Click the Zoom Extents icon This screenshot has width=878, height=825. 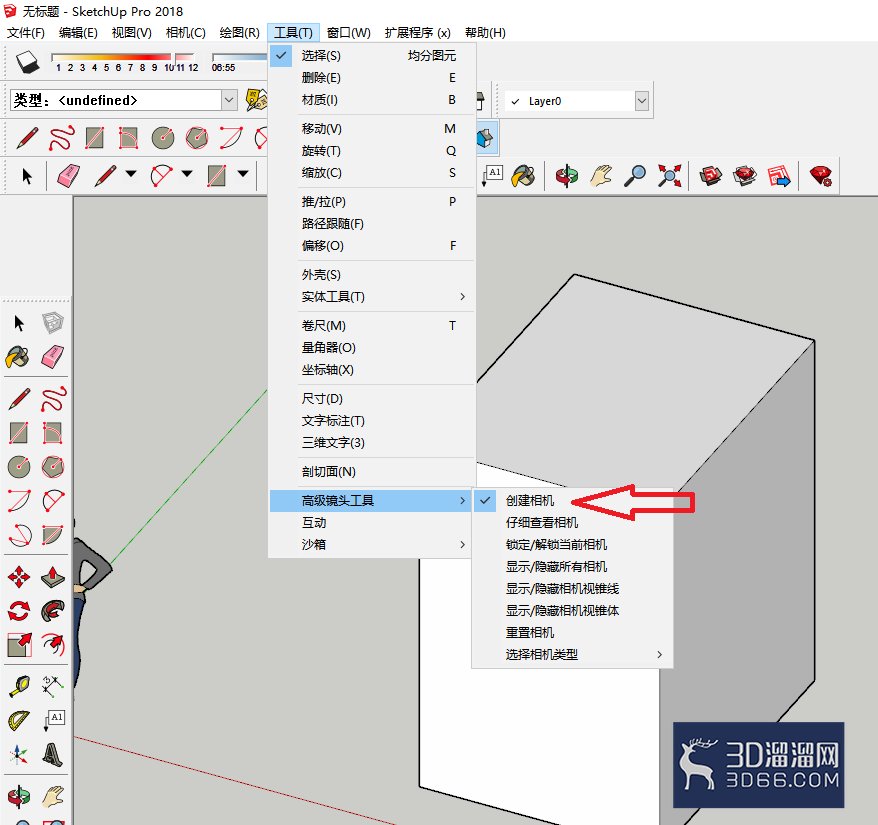[x=669, y=176]
